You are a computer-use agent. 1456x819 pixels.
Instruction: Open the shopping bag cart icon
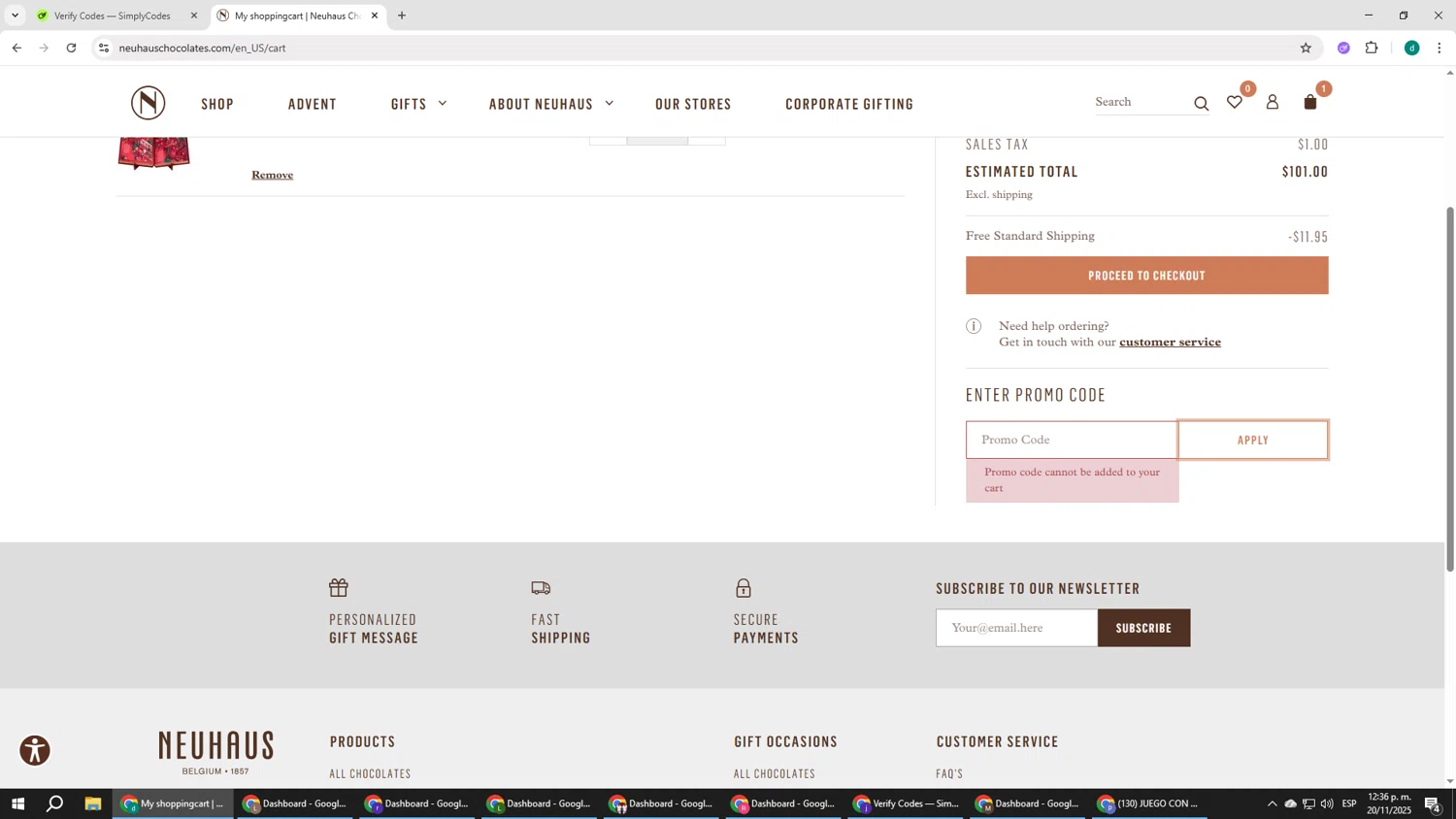coord(1310,102)
